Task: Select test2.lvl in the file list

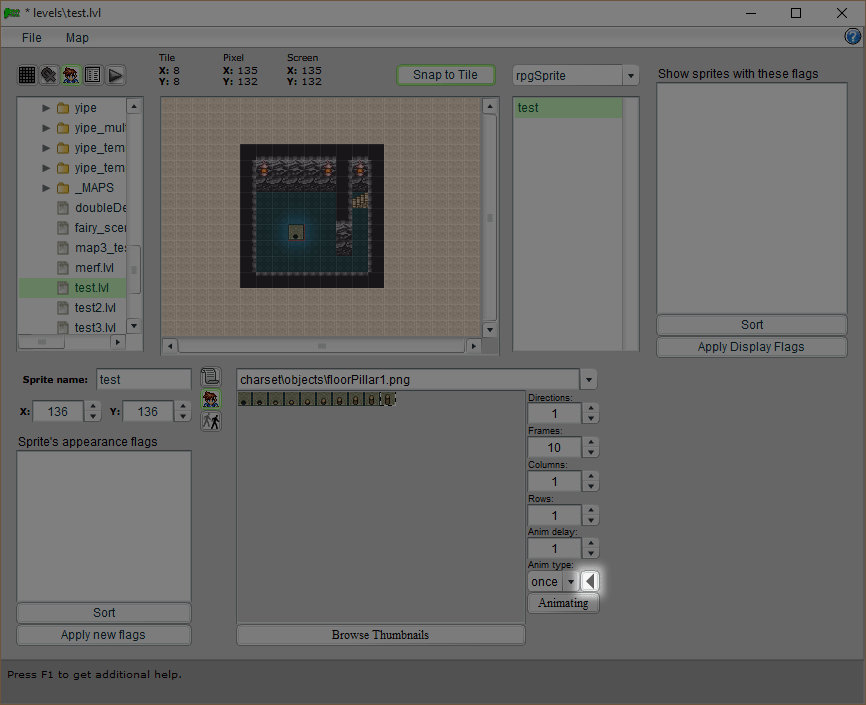Action: (95, 308)
